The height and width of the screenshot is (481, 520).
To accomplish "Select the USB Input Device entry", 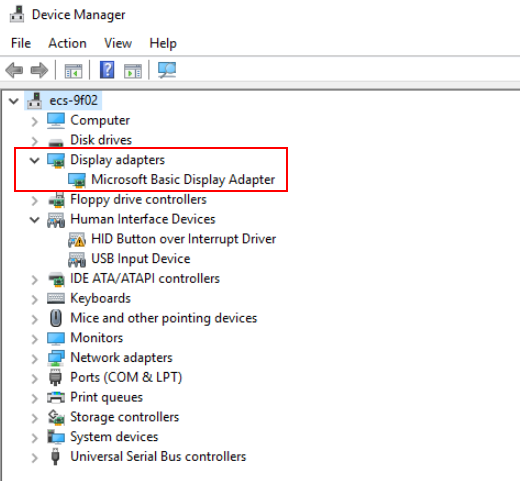I will [x=140, y=259].
